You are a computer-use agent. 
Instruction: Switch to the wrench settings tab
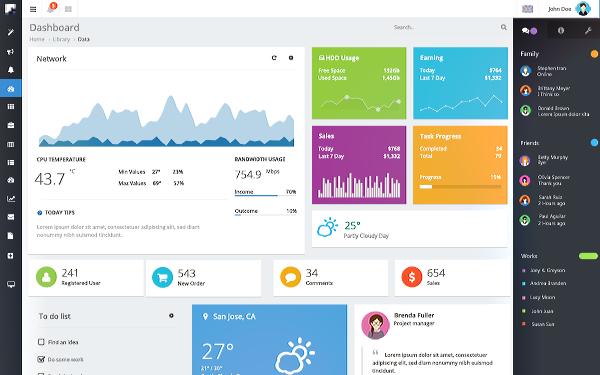click(588, 31)
